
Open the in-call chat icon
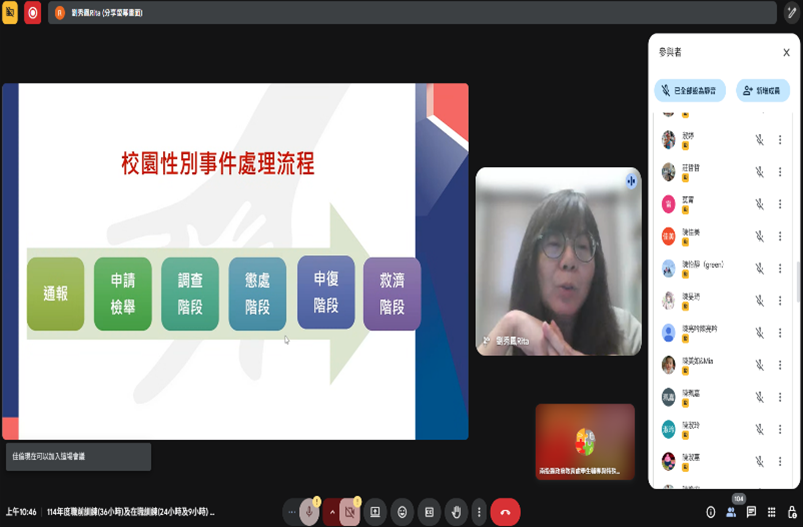pos(751,512)
